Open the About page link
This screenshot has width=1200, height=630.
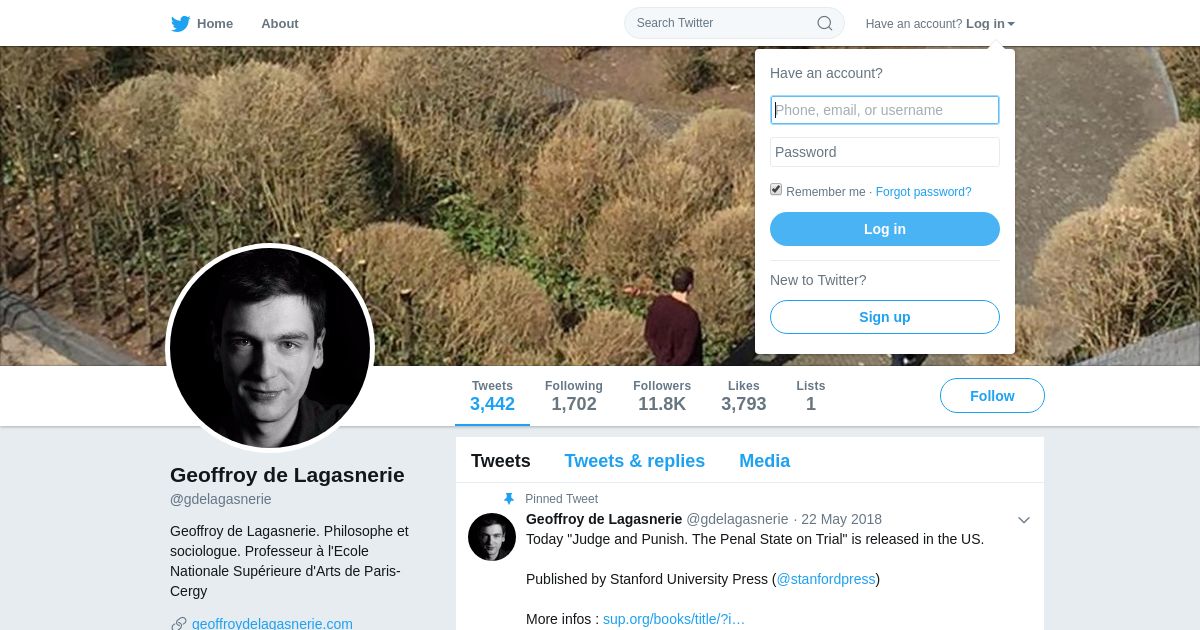coord(279,24)
